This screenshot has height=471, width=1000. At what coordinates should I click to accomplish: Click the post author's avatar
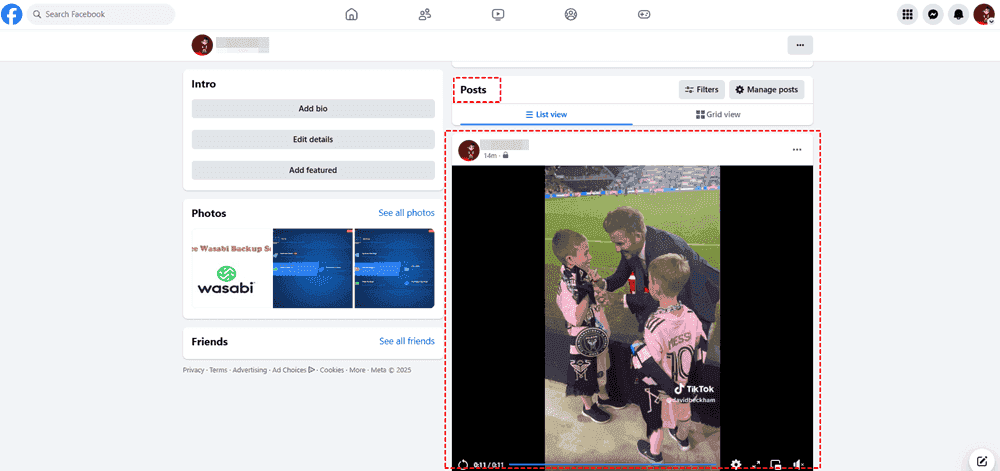pos(469,150)
